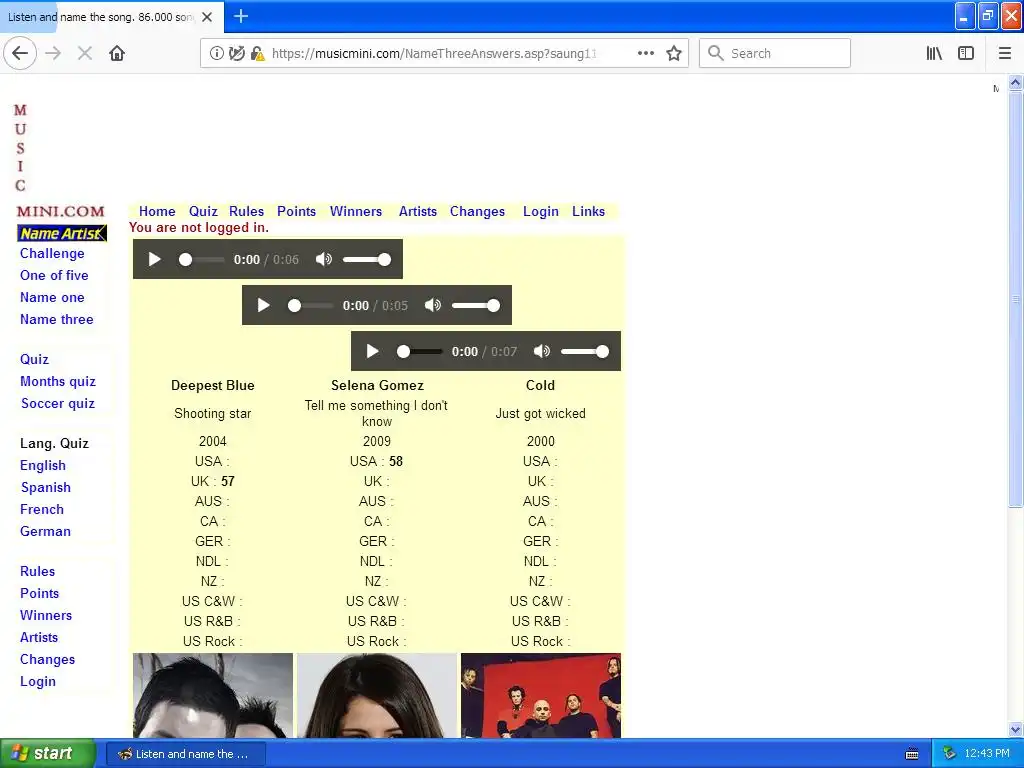Click the tracking protection shield icon

click(x=236, y=53)
